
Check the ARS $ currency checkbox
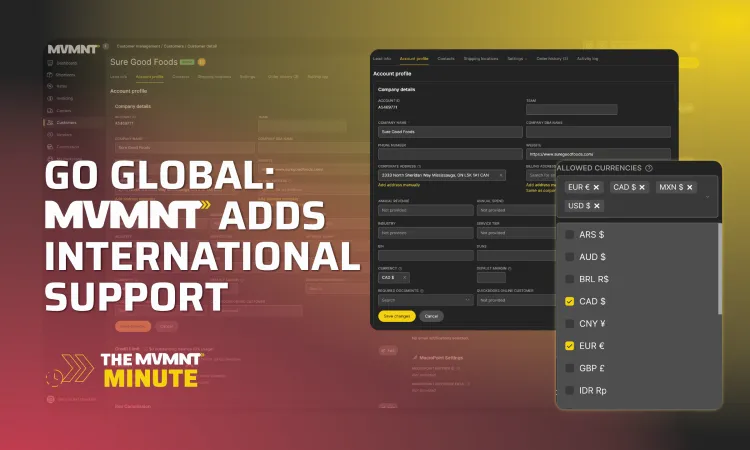[569, 235]
